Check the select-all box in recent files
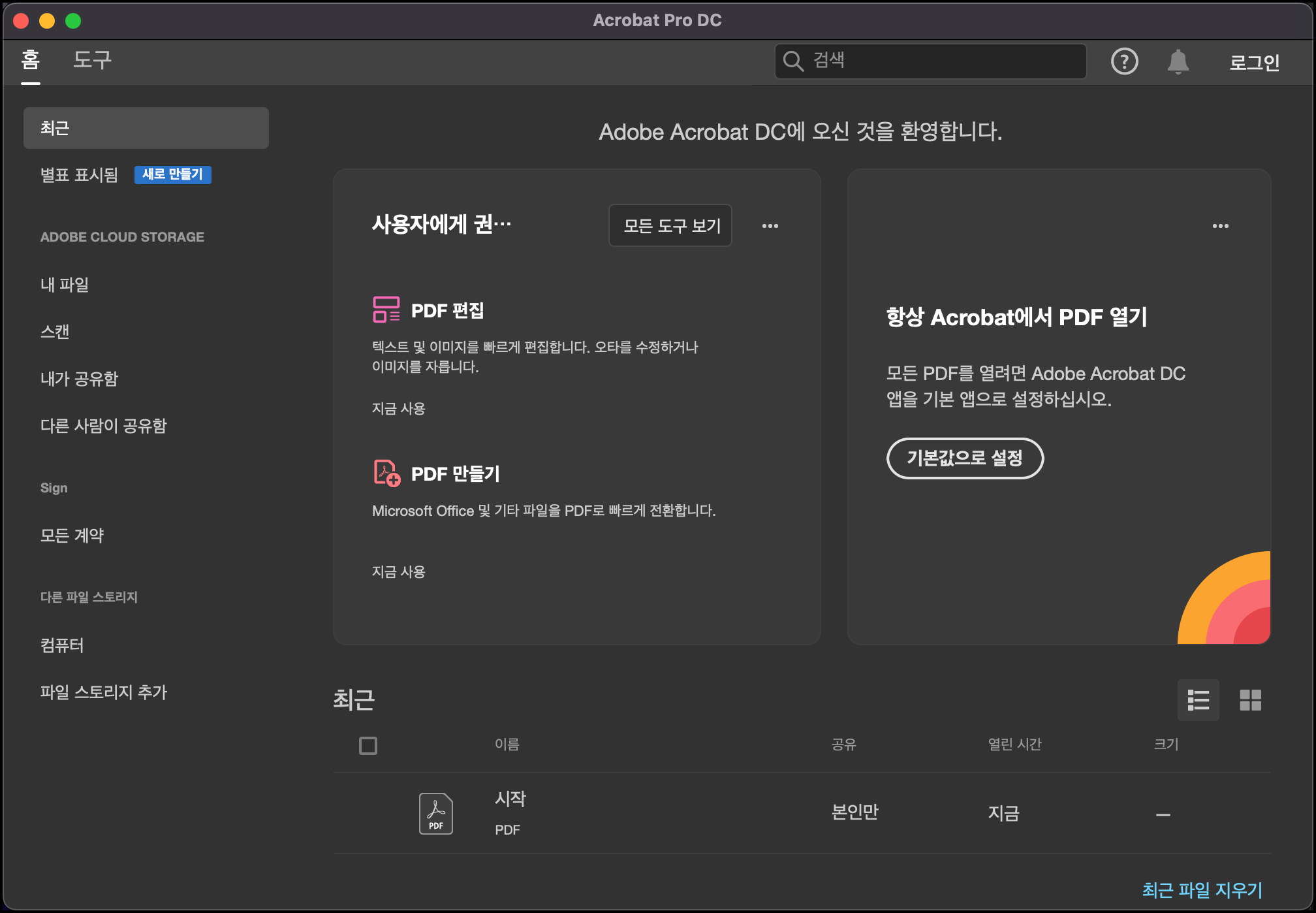This screenshot has height=913, width=1316. click(368, 745)
